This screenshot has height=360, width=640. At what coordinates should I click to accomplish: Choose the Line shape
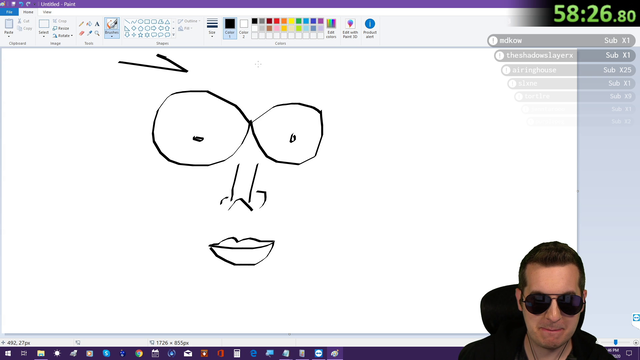pyautogui.click(x=127, y=22)
